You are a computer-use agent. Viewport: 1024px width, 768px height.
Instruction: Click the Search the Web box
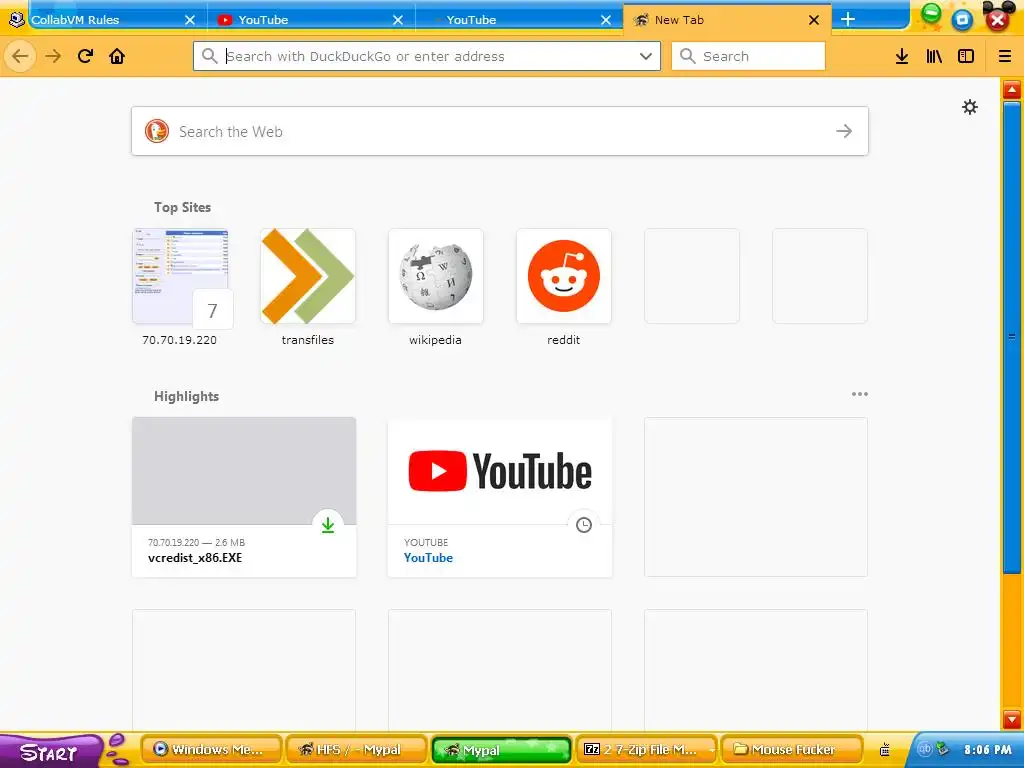click(x=500, y=131)
